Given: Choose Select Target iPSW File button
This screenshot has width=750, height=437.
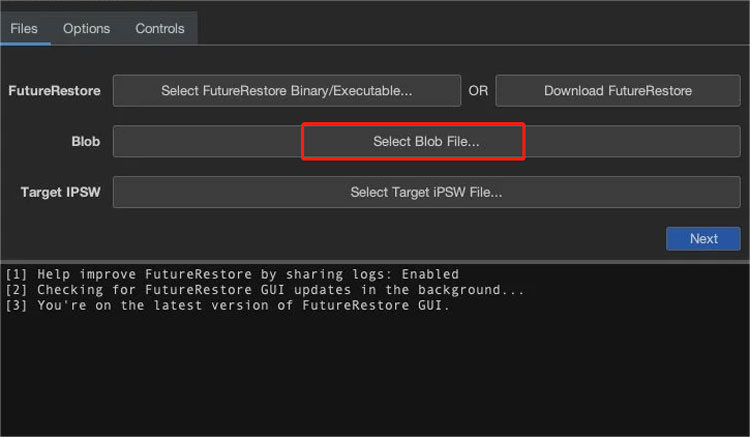Looking at the screenshot, I should 426,192.
